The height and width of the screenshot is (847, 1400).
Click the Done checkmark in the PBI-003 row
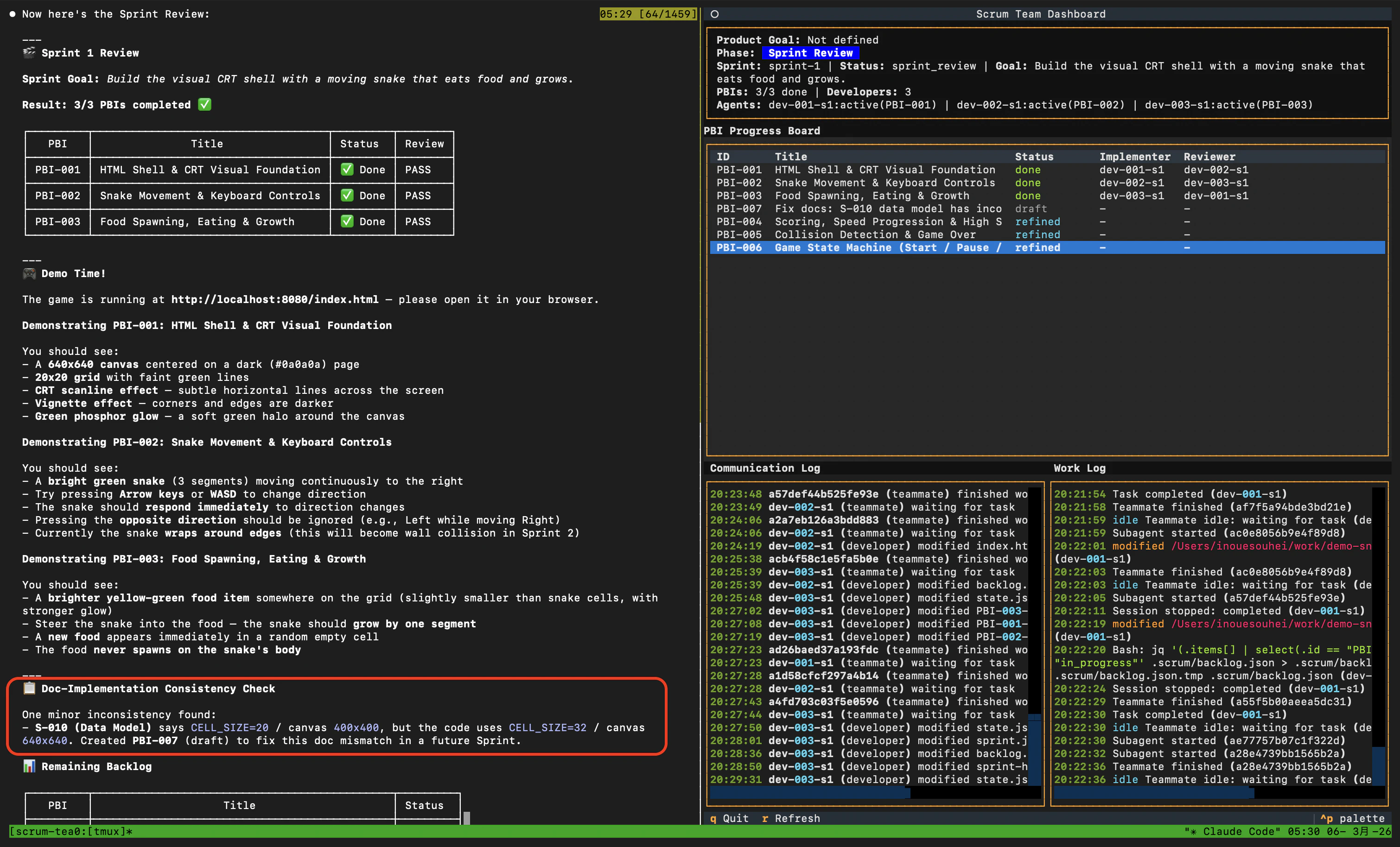point(347,221)
